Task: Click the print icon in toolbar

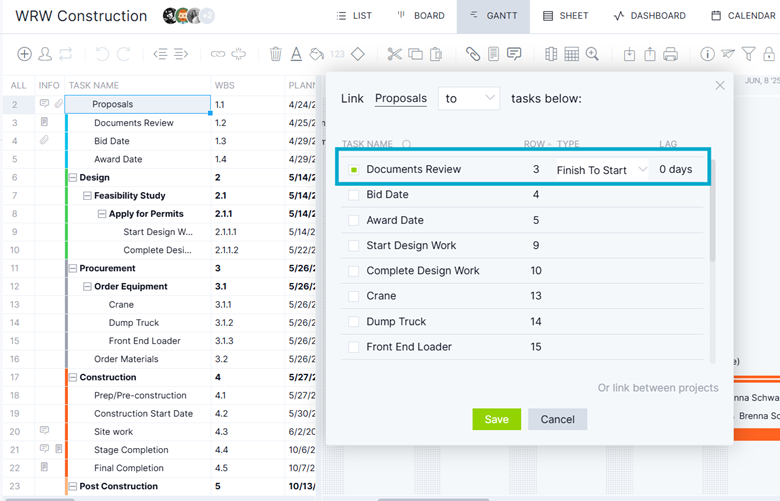Action: (671, 54)
